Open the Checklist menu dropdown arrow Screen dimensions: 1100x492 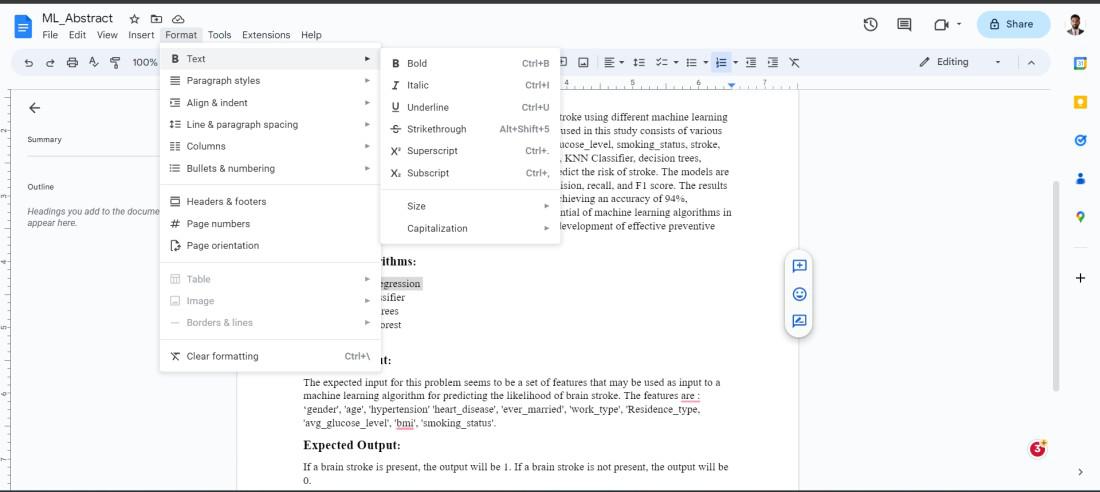tap(675, 62)
